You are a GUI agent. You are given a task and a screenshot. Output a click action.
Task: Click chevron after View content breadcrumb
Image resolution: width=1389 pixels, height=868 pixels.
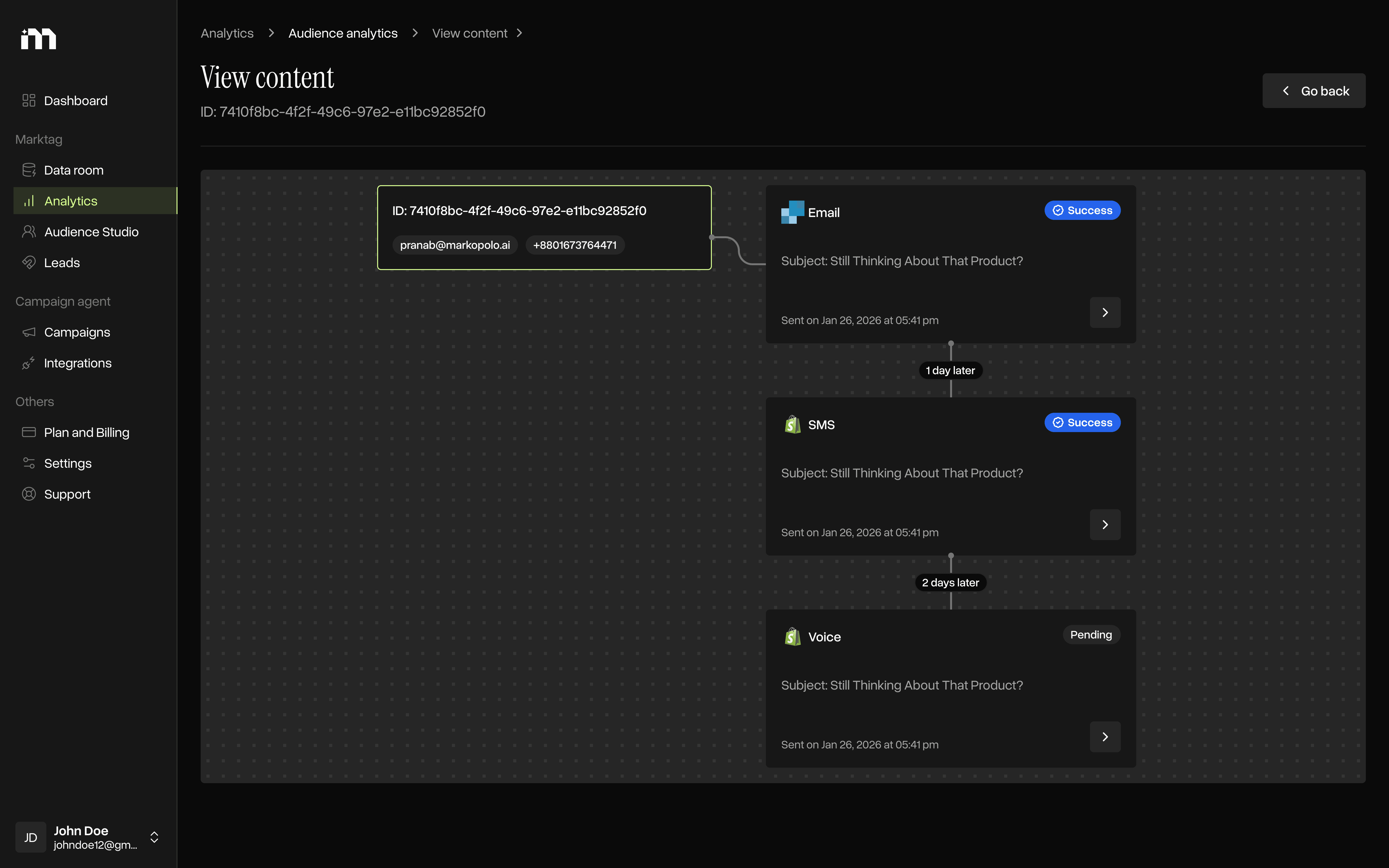pos(519,33)
